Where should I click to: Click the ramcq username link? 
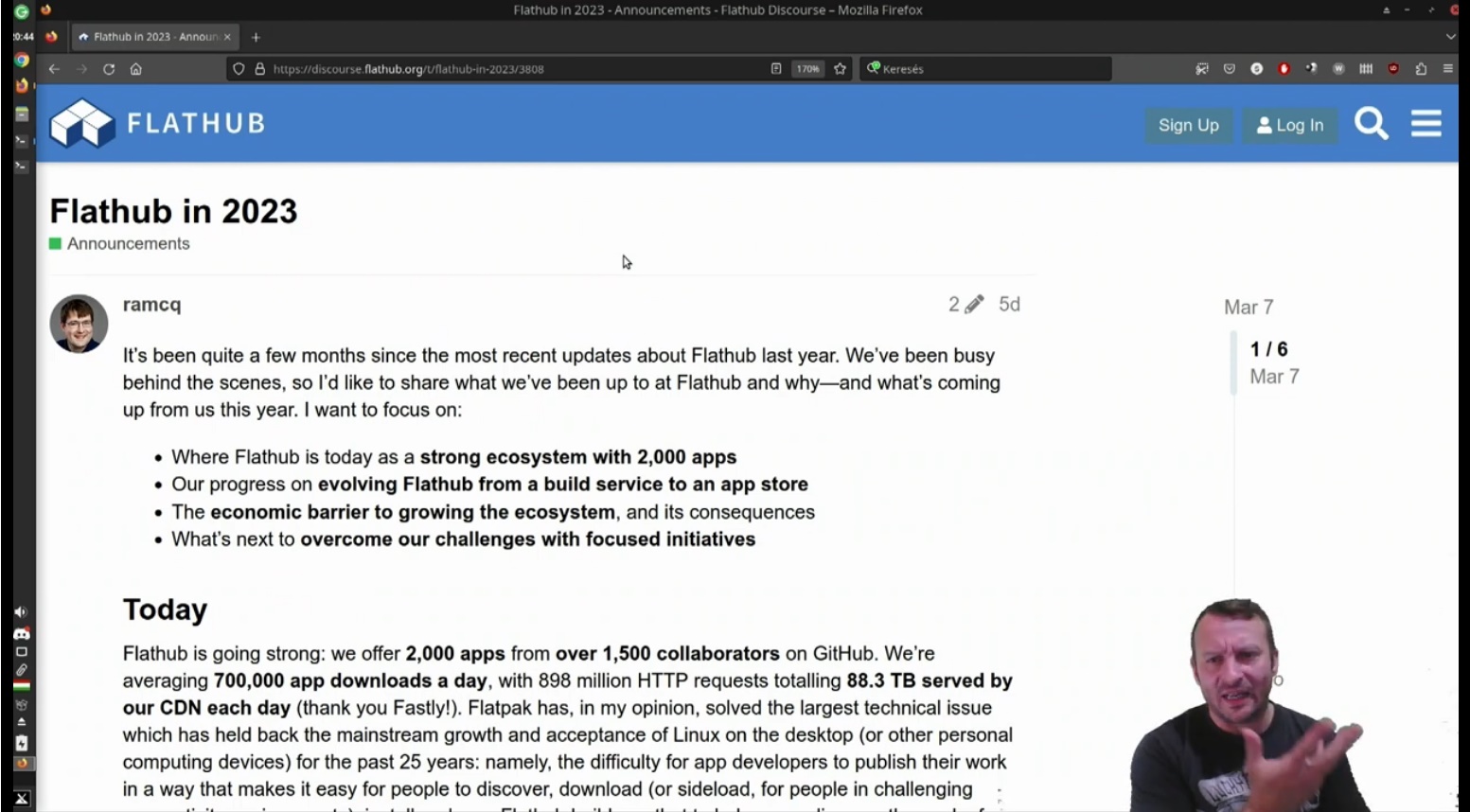(x=151, y=305)
